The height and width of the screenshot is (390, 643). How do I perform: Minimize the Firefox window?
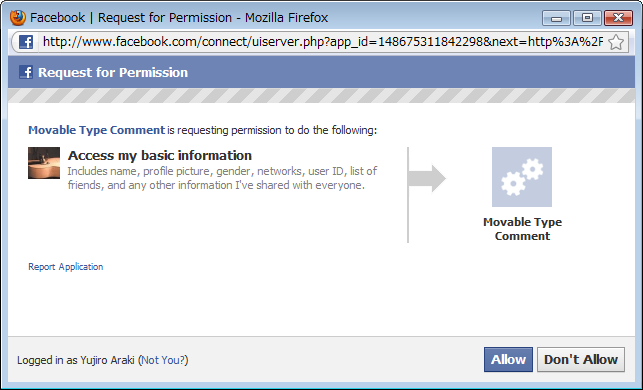pyautogui.click(x=556, y=18)
